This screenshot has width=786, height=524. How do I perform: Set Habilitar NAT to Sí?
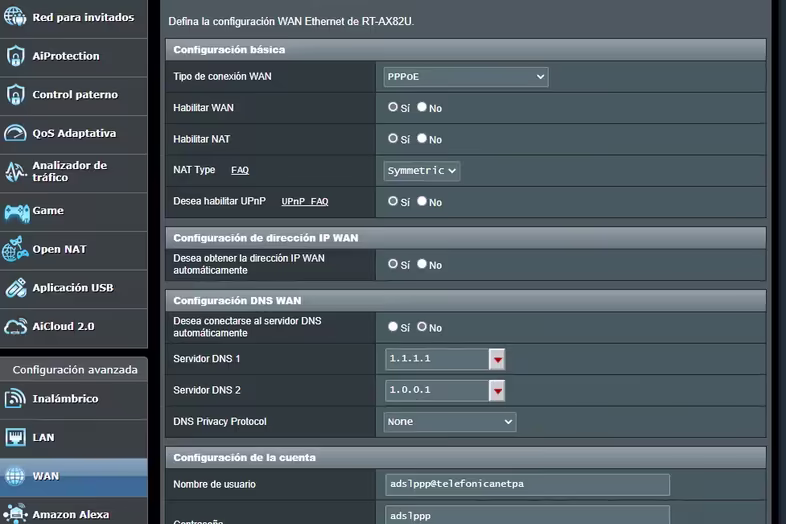click(x=392, y=138)
